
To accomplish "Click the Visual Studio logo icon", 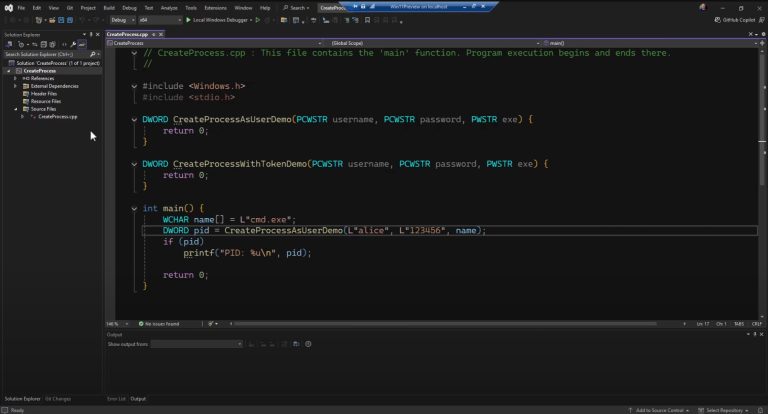I will (7, 7).
